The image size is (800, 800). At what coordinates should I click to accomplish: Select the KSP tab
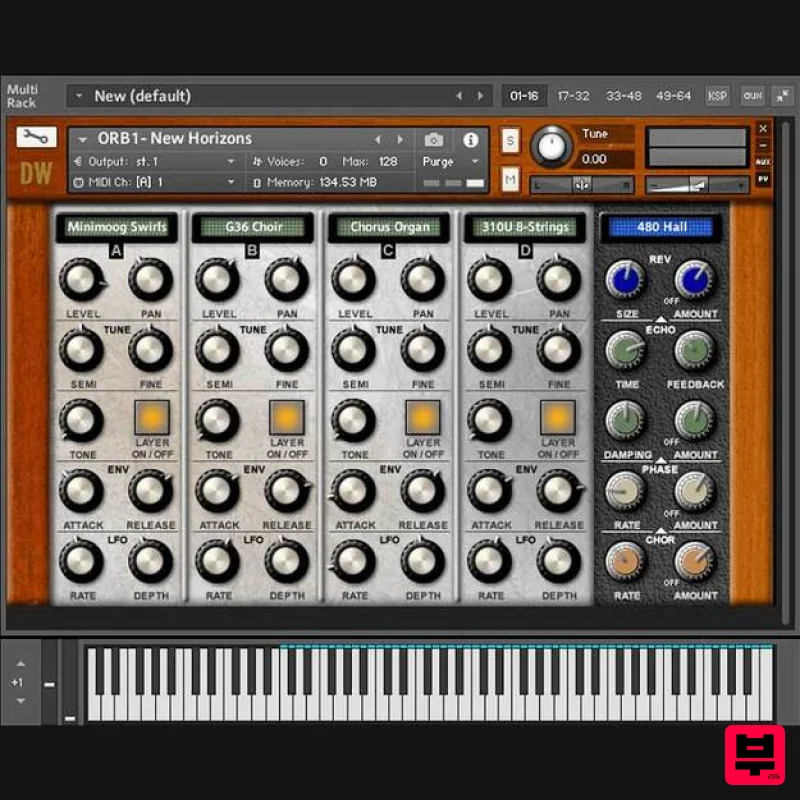pos(717,95)
